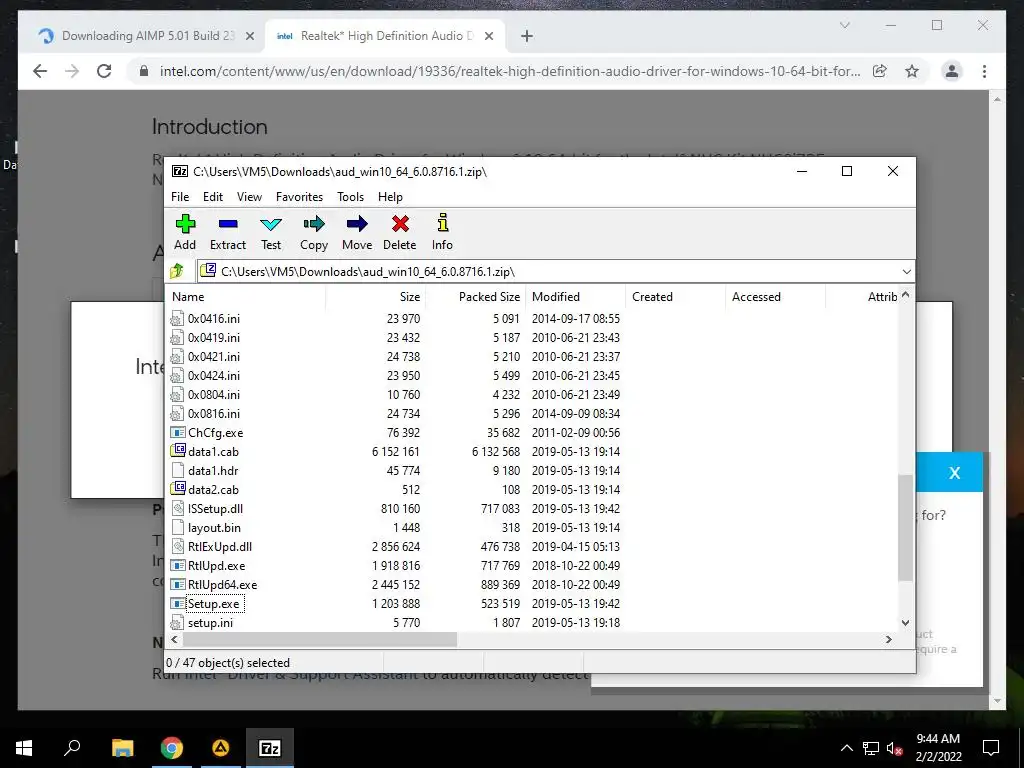
Task: Select the layout.bin file
Action: click(x=214, y=527)
